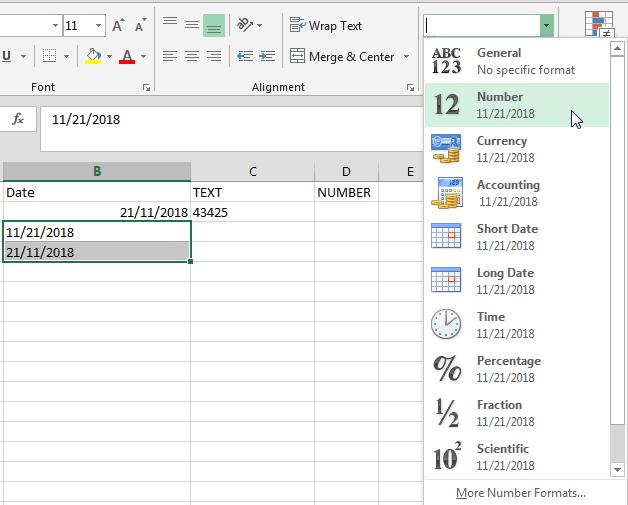
Task: Align cell text to the right
Action: tap(214, 56)
